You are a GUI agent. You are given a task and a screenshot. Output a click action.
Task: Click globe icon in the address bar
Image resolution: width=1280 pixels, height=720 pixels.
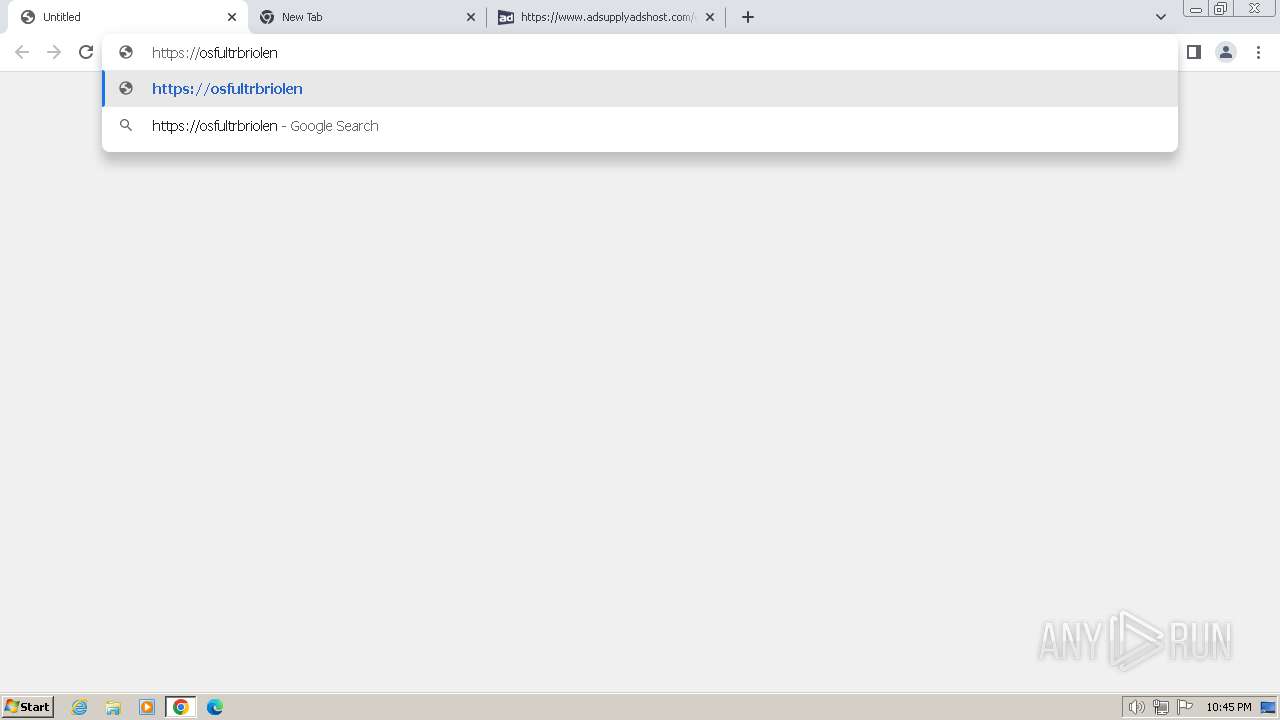click(x=126, y=52)
